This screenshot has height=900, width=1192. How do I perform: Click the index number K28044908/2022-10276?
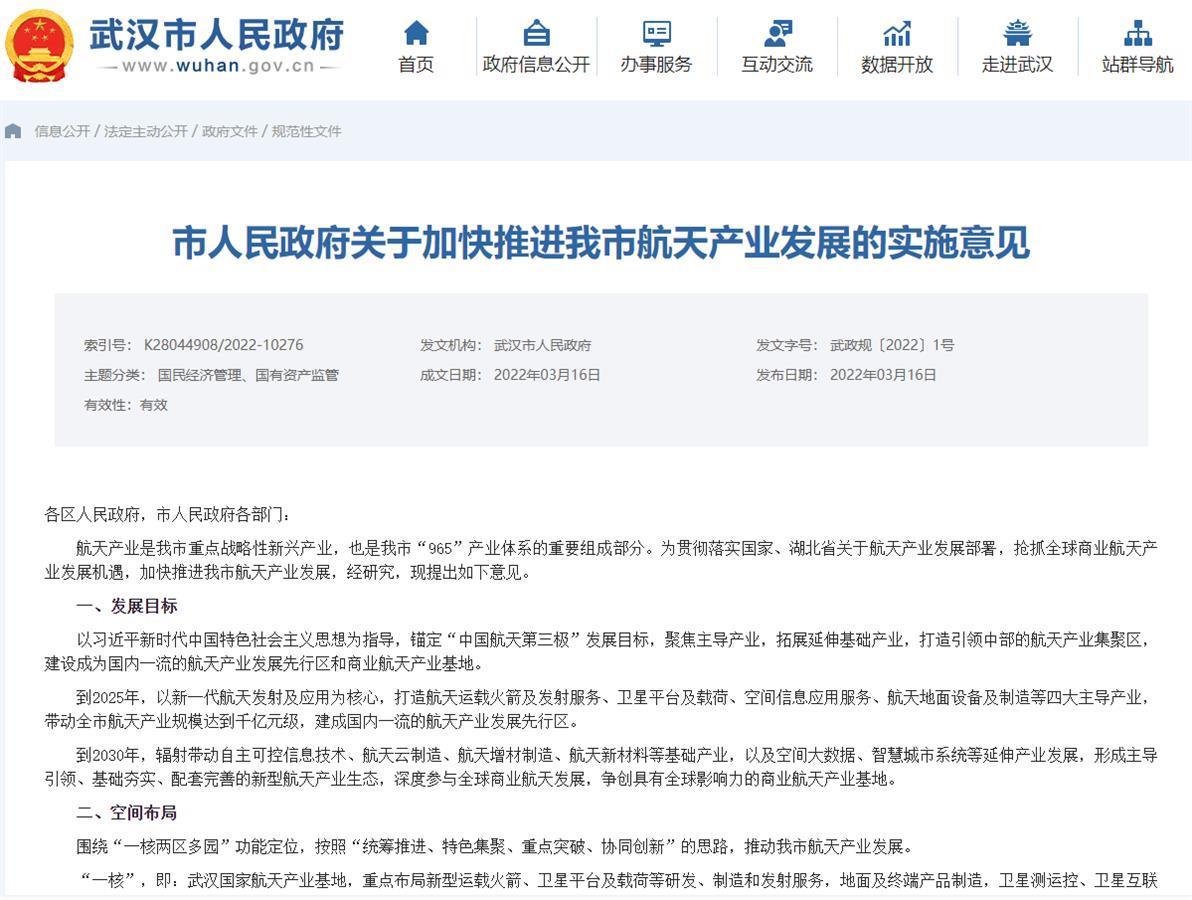(x=223, y=345)
